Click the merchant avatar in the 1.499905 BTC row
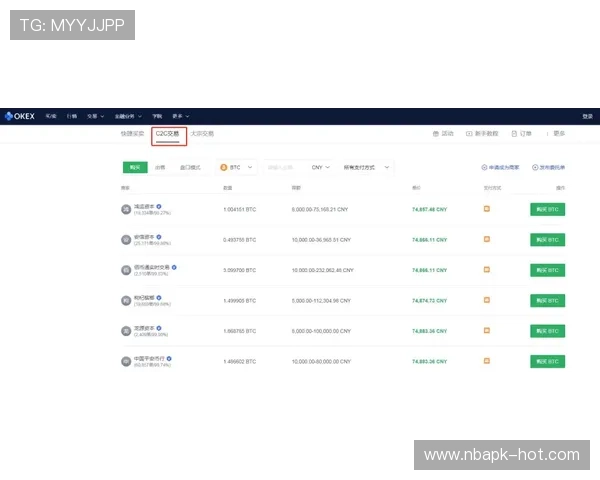This screenshot has width=600, height=480. tap(126, 300)
